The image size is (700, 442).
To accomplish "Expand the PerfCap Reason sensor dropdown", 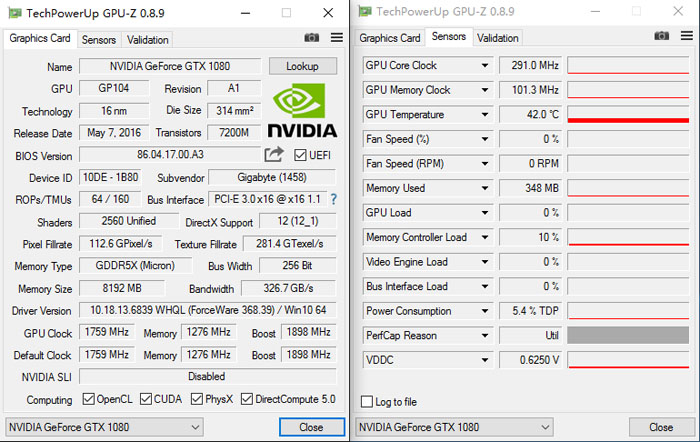I will [x=485, y=335].
